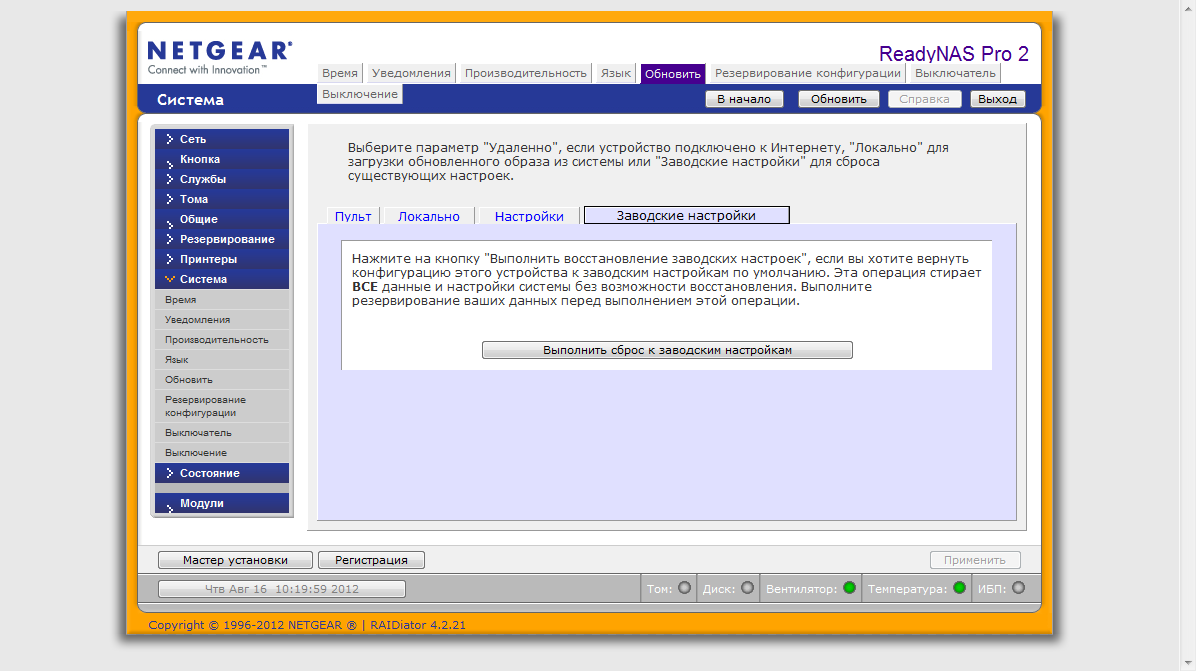Click the Выход button
Viewport: 1196px width, 671px height.
click(x=997, y=99)
